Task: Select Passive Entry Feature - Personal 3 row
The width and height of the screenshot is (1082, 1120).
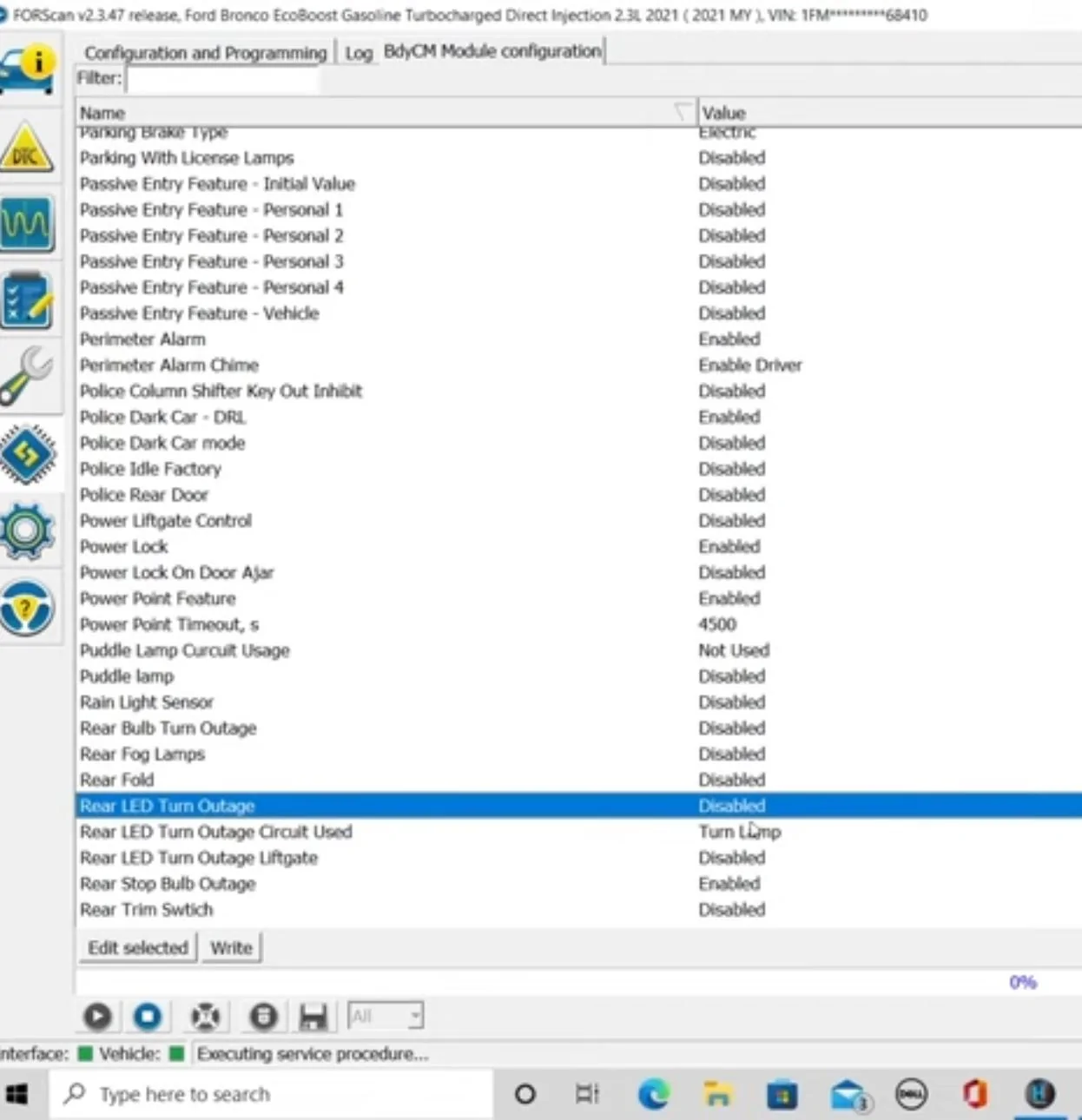Action: pyautogui.click(x=579, y=261)
